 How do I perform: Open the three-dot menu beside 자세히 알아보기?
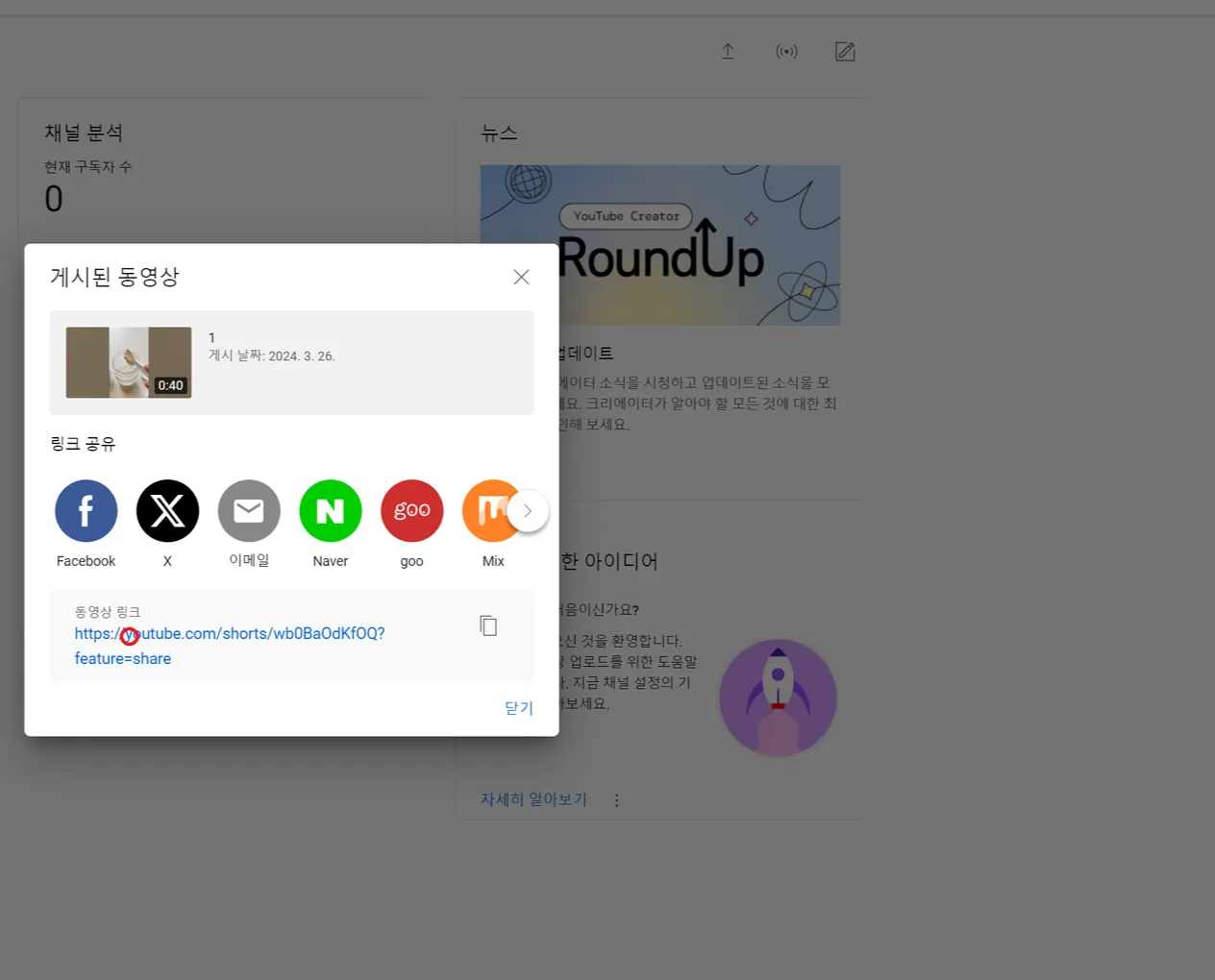point(617,799)
